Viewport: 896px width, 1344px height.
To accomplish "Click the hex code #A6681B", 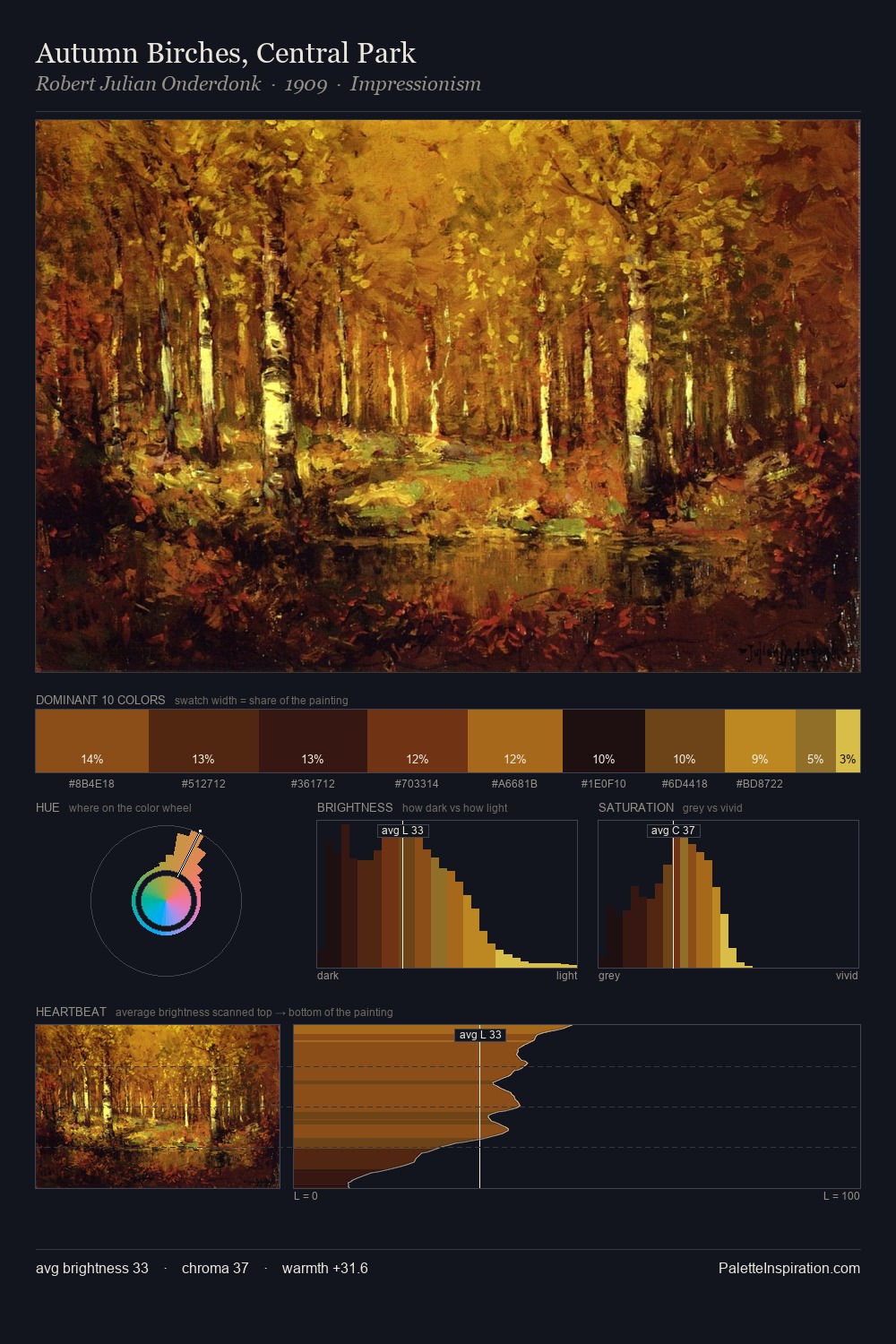I will click(x=514, y=783).
